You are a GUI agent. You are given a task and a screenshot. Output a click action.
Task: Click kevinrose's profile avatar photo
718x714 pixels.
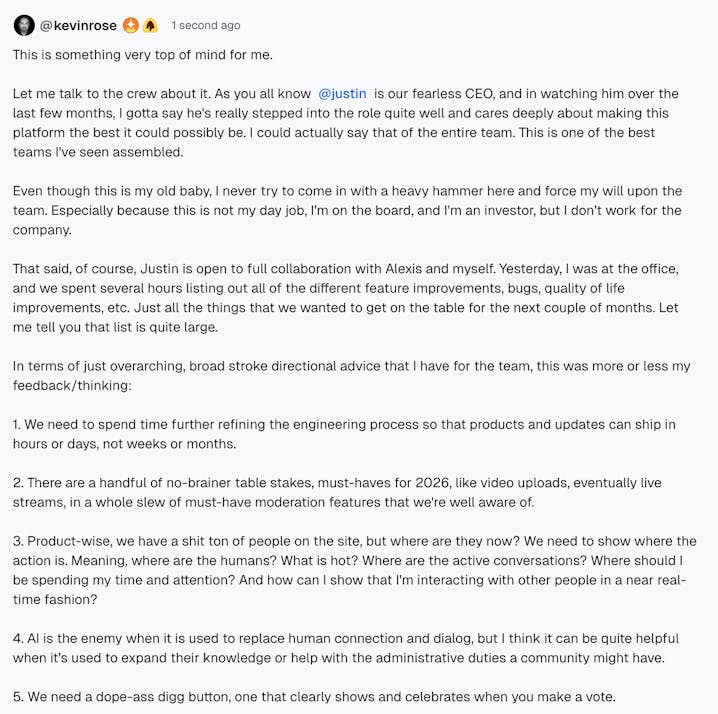click(23, 25)
